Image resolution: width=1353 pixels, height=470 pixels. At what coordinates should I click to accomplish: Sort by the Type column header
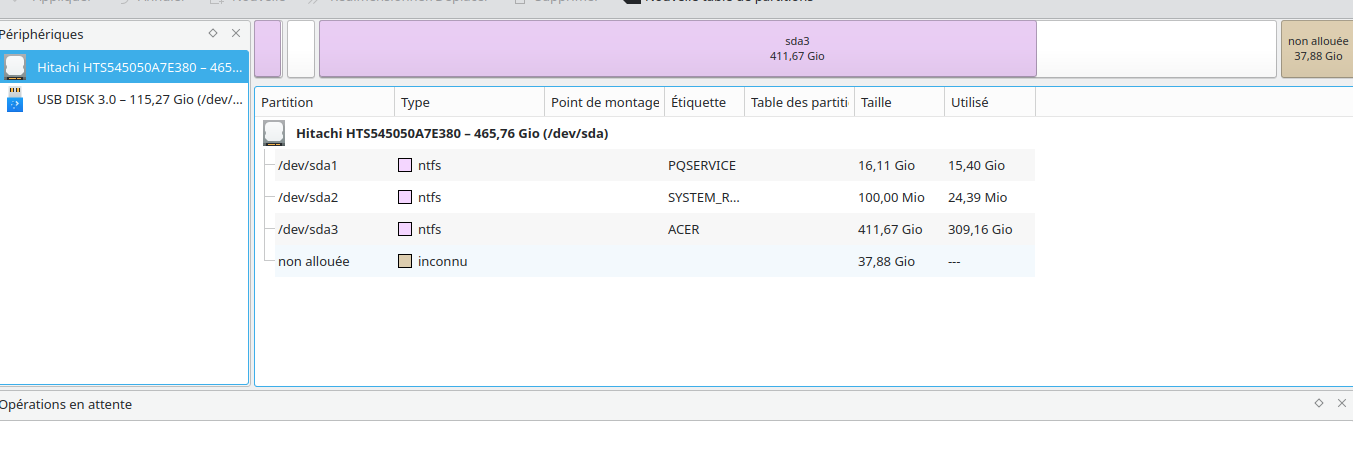click(x=469, y=102)
